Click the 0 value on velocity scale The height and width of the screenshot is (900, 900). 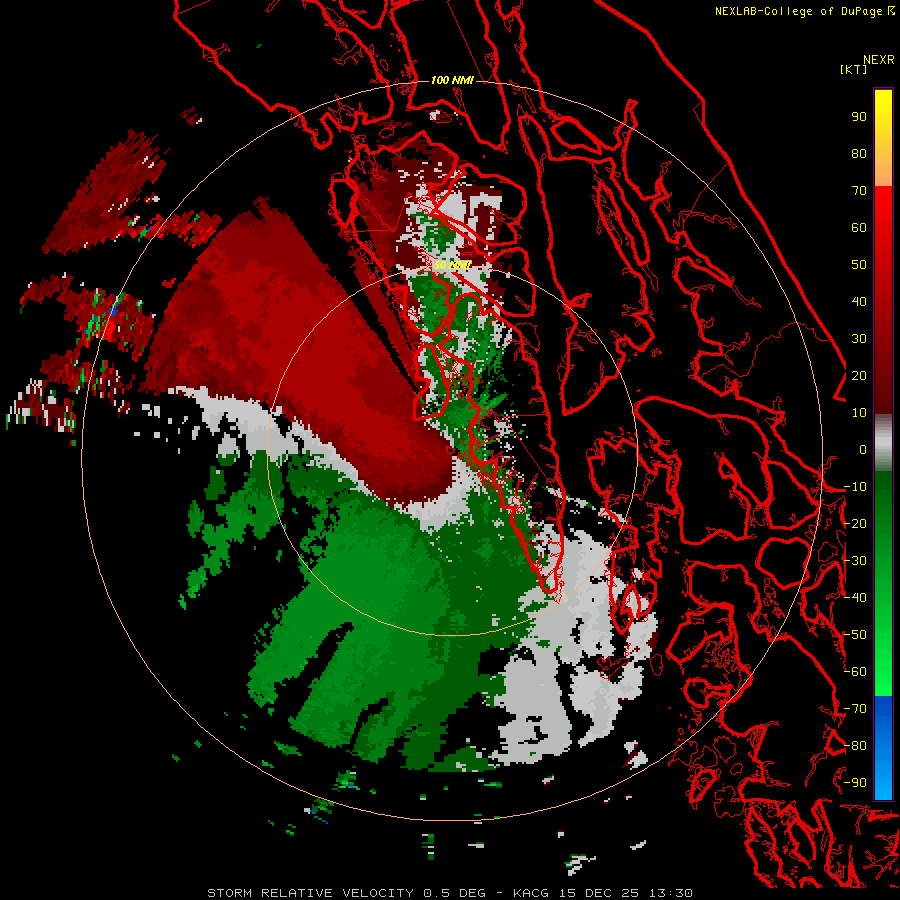tap(863, 450)
